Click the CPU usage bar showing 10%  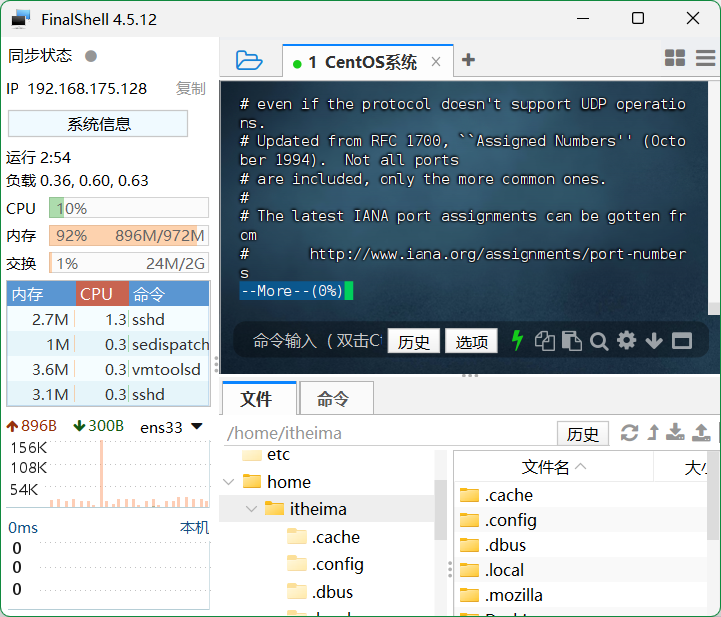[129, 208]
